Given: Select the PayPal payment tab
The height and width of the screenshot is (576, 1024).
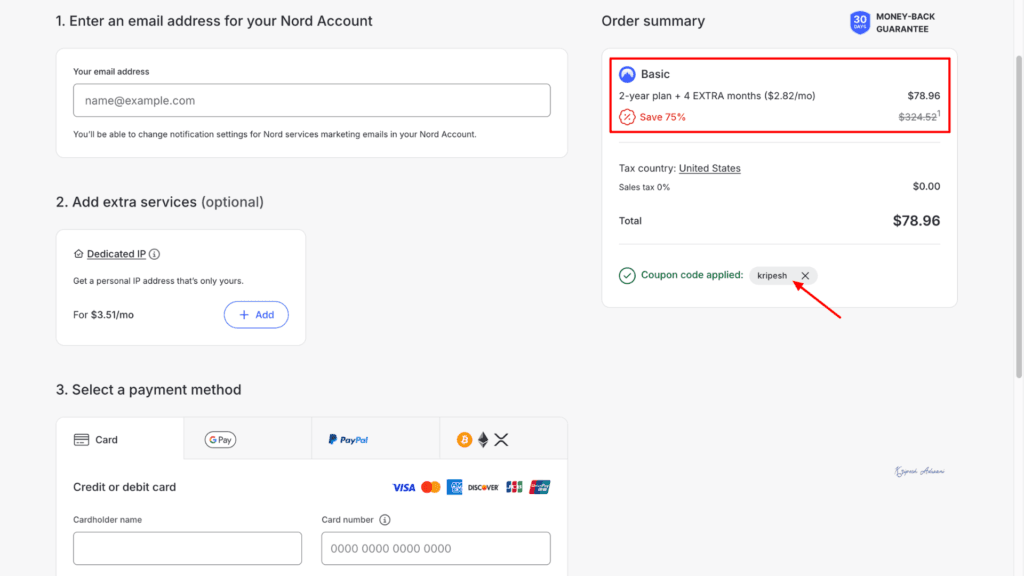Looking at the screenshot, I should pos(376,439).
